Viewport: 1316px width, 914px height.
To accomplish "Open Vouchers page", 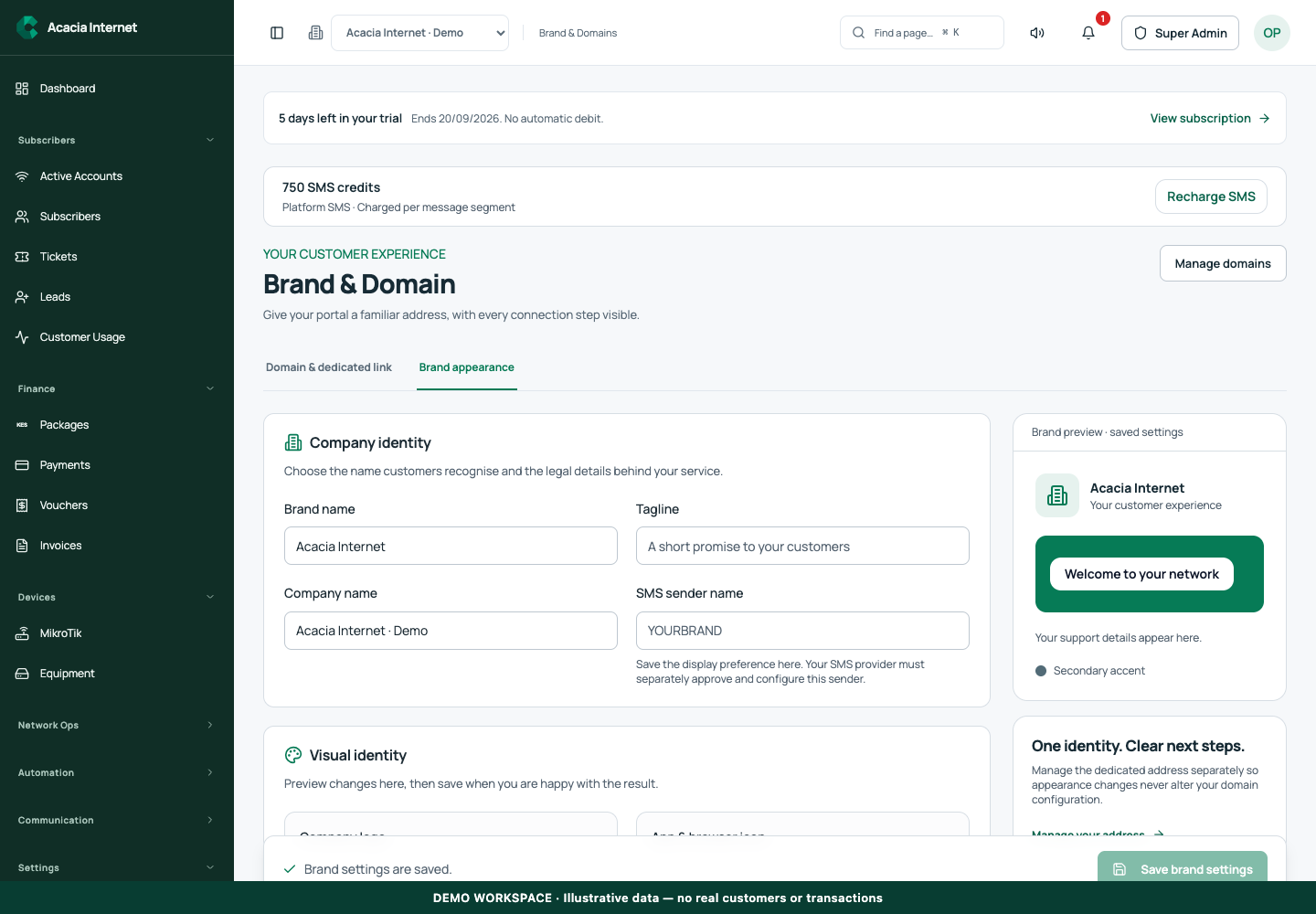I will [x=117, y=505].
